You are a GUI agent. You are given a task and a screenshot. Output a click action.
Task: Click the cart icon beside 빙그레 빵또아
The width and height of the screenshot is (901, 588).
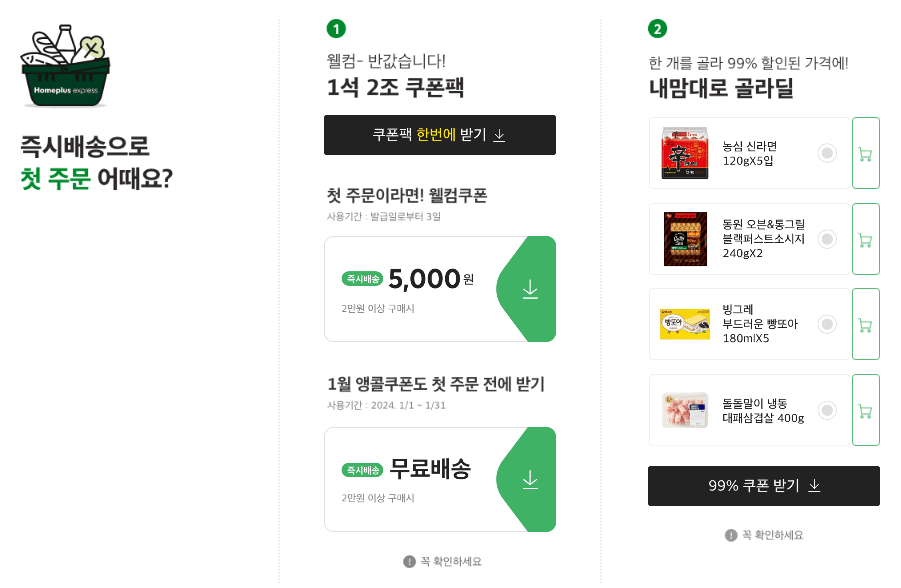[x=866, y=325]
